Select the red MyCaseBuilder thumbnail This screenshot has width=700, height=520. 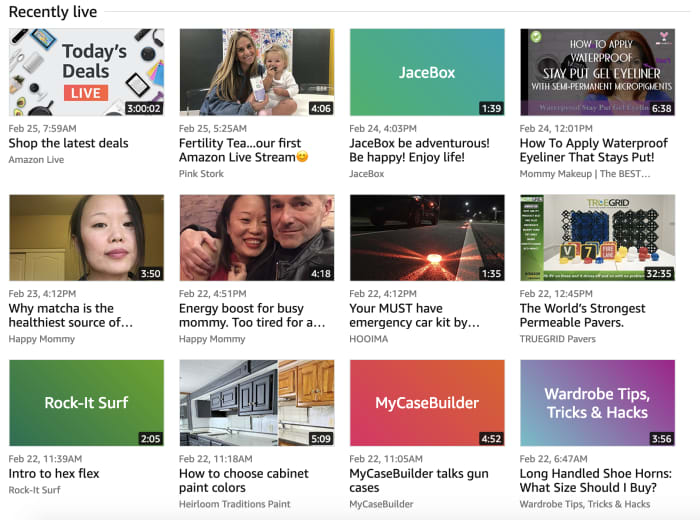[427, 403]
